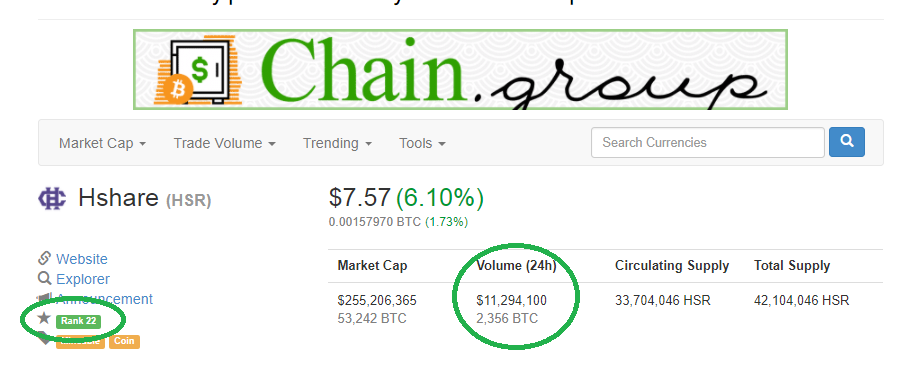Expand the Trade Volume dropdown
This screenshot has height=378, width=903.
coord(225,143)
